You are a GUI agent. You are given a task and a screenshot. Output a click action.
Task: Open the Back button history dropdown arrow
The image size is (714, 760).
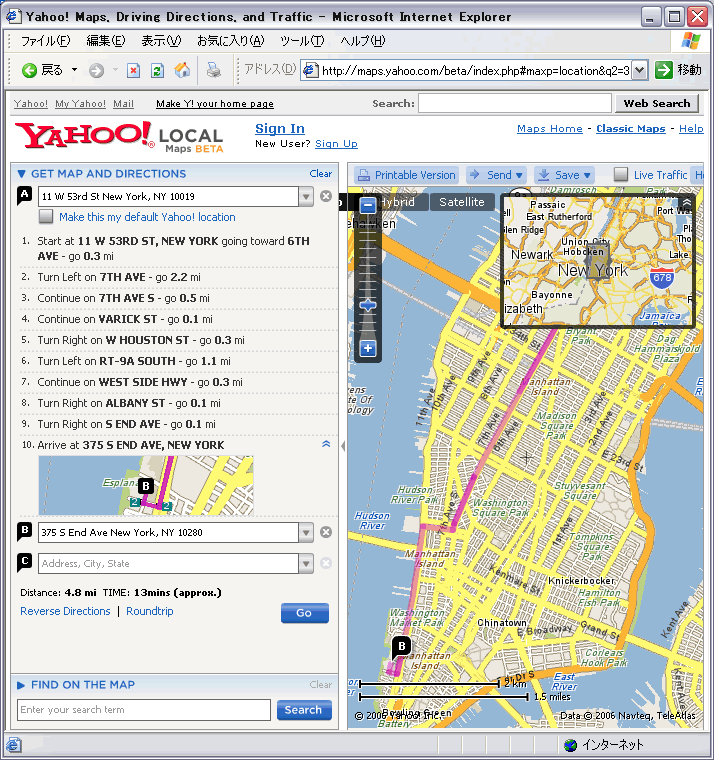74,70
